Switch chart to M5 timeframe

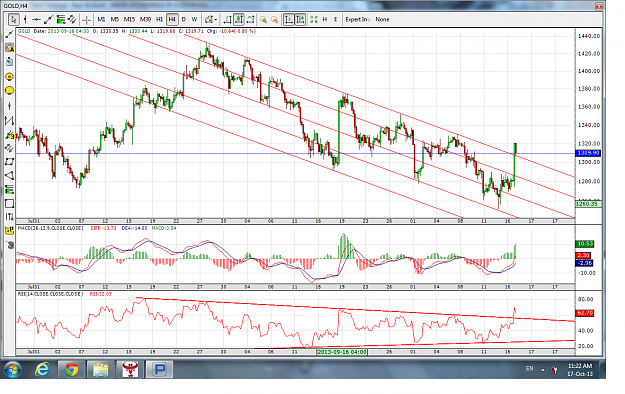[114, 19]
